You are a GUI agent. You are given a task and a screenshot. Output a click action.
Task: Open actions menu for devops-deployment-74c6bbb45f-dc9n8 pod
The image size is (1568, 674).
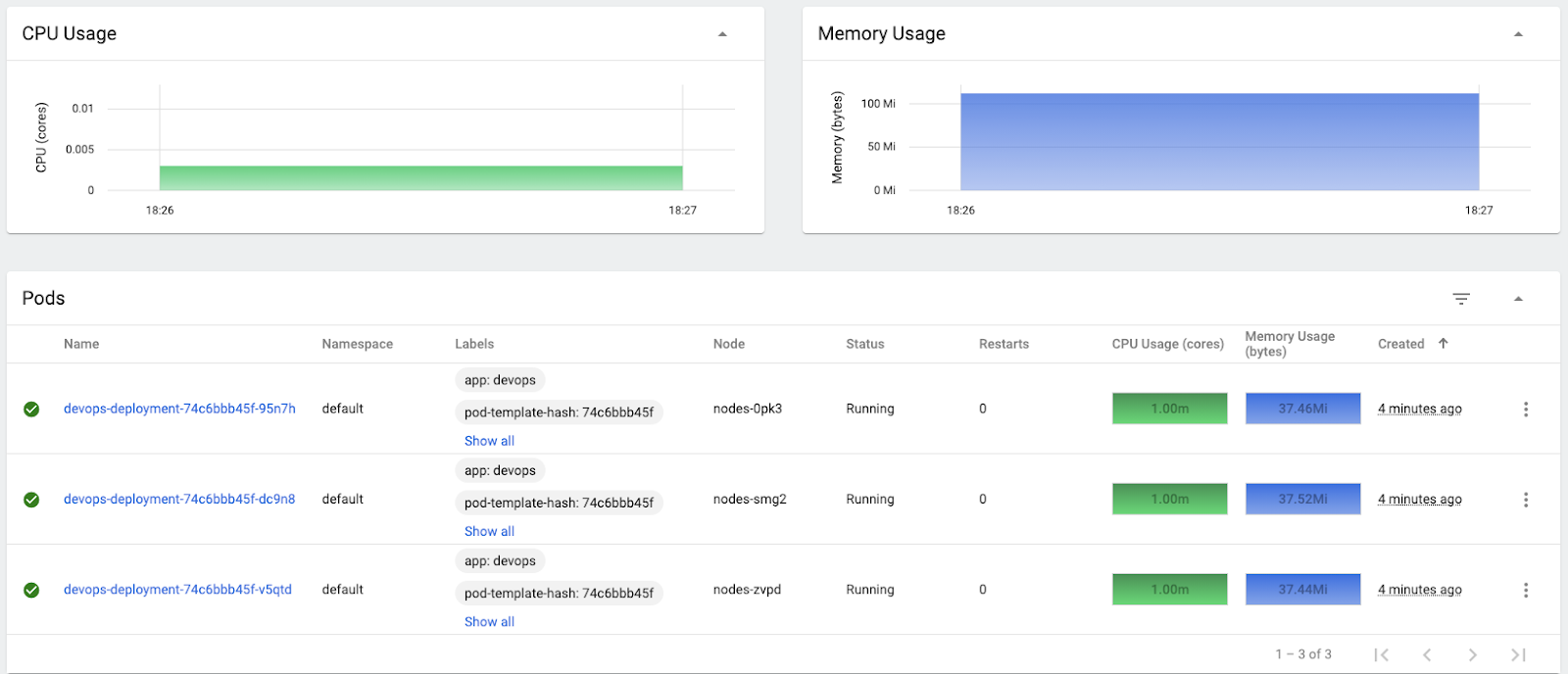(x=1525, y=500)
